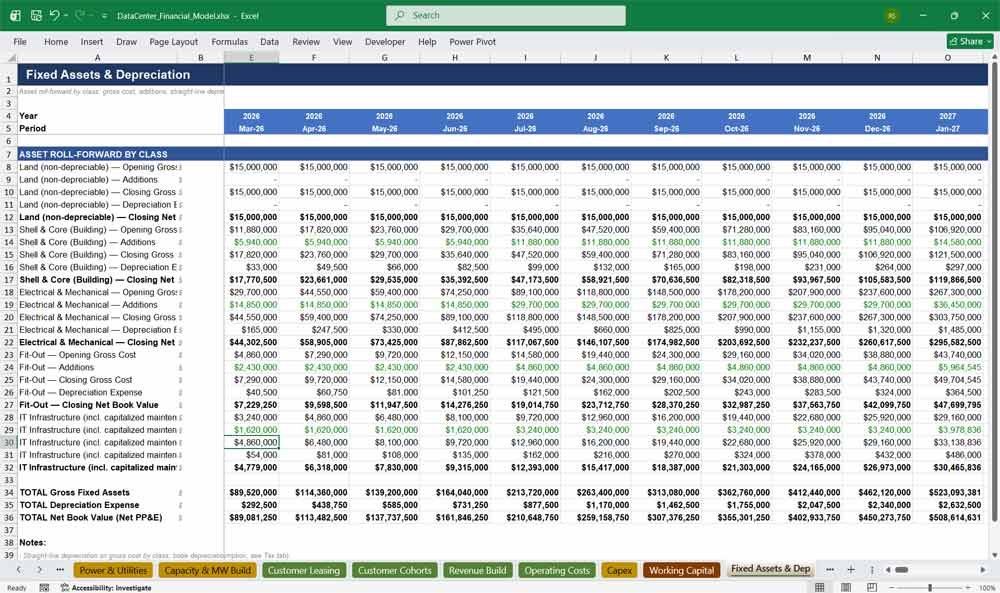
Task: Select column E header
Action: 251,57
